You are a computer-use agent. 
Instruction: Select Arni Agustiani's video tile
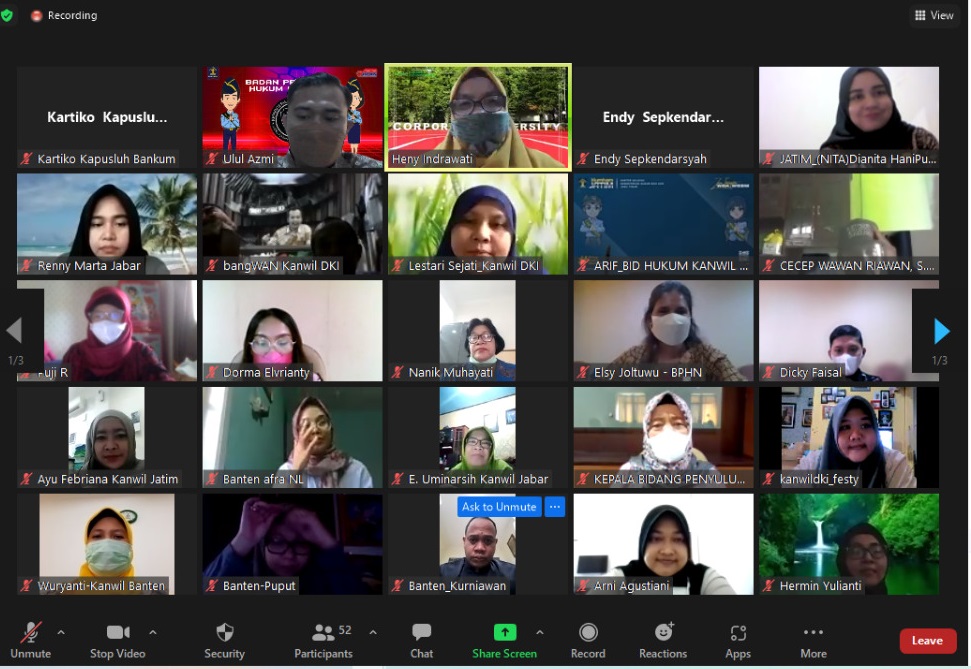663,544
